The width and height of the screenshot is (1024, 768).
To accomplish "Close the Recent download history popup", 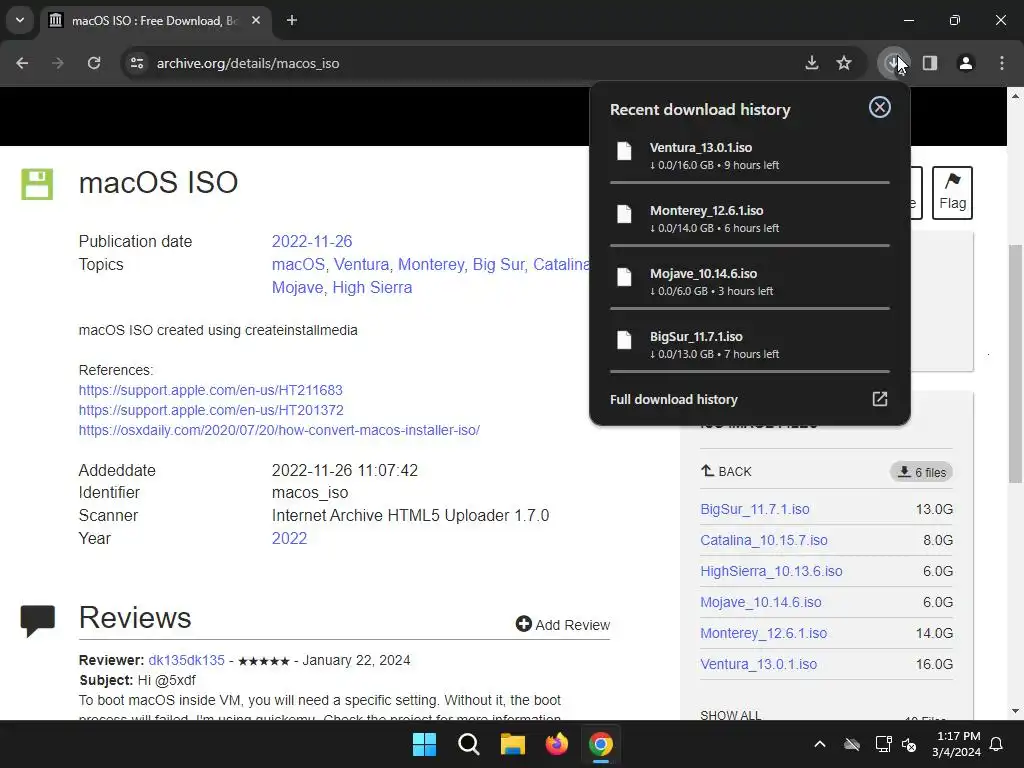I will (x=880, y=107).
